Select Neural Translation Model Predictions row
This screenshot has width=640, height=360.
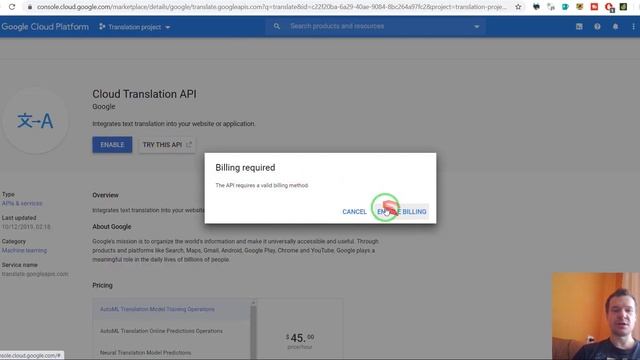pyautogui.click(x=171, y=352)
